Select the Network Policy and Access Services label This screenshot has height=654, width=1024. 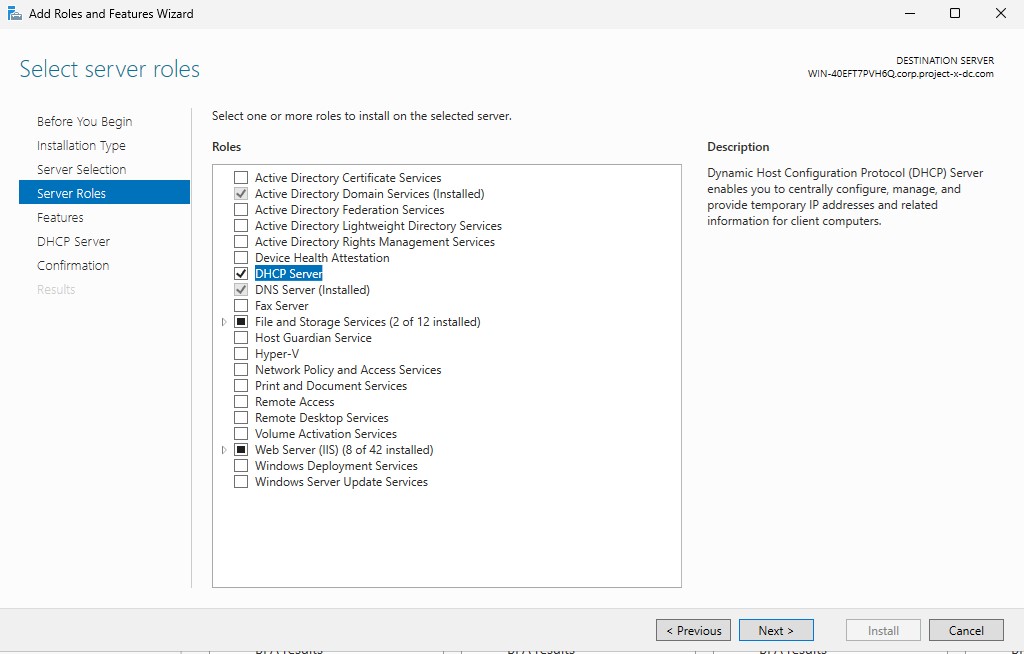pos(348,370)
